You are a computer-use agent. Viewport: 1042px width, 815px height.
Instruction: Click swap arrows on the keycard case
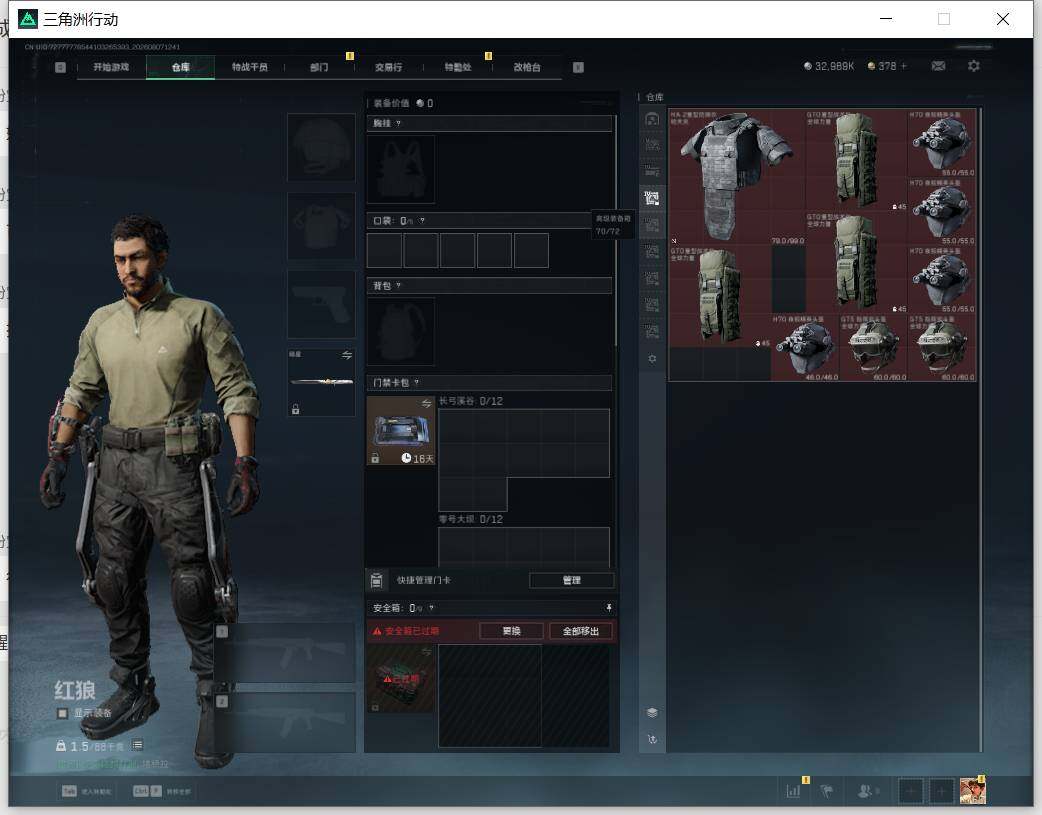coord(426,404)
